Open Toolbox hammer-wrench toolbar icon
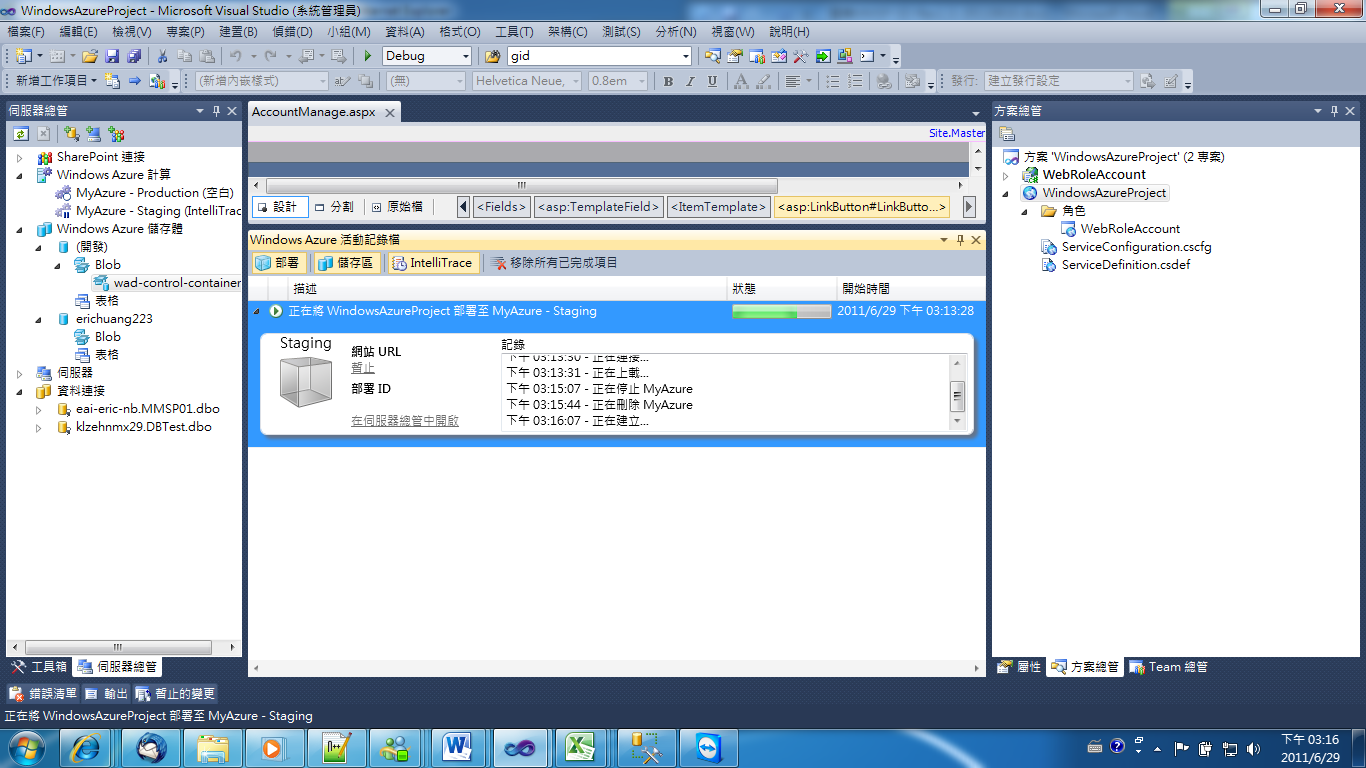1366x768 pixels. click(x=800, y=56)
